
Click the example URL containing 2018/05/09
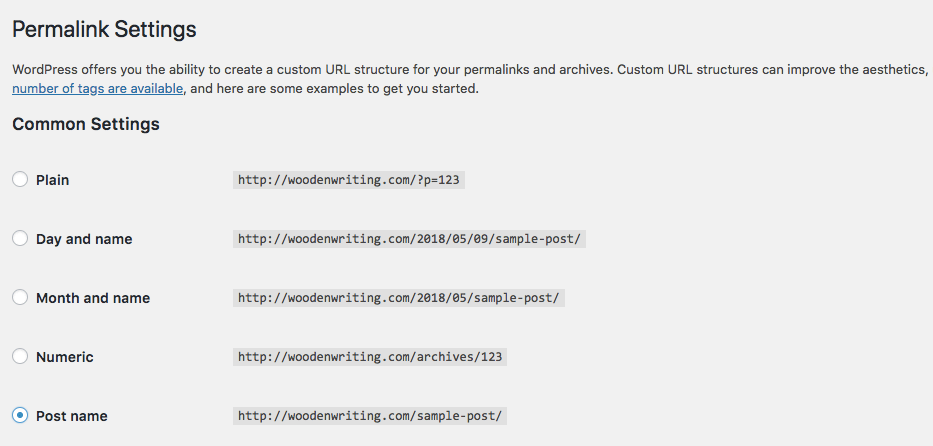pyautogui.click(x=409, y=239)
